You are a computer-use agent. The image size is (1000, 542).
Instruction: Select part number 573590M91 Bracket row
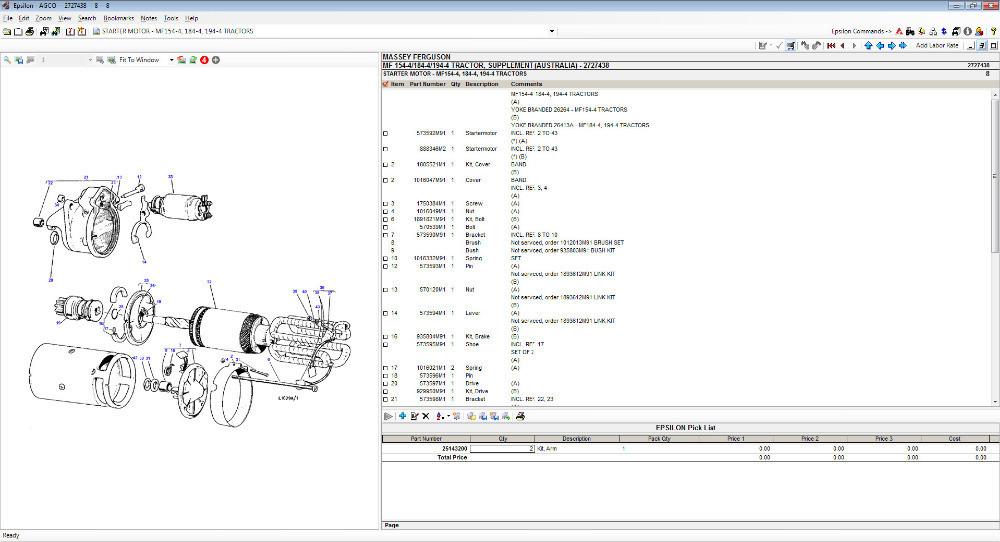point(431,235)
